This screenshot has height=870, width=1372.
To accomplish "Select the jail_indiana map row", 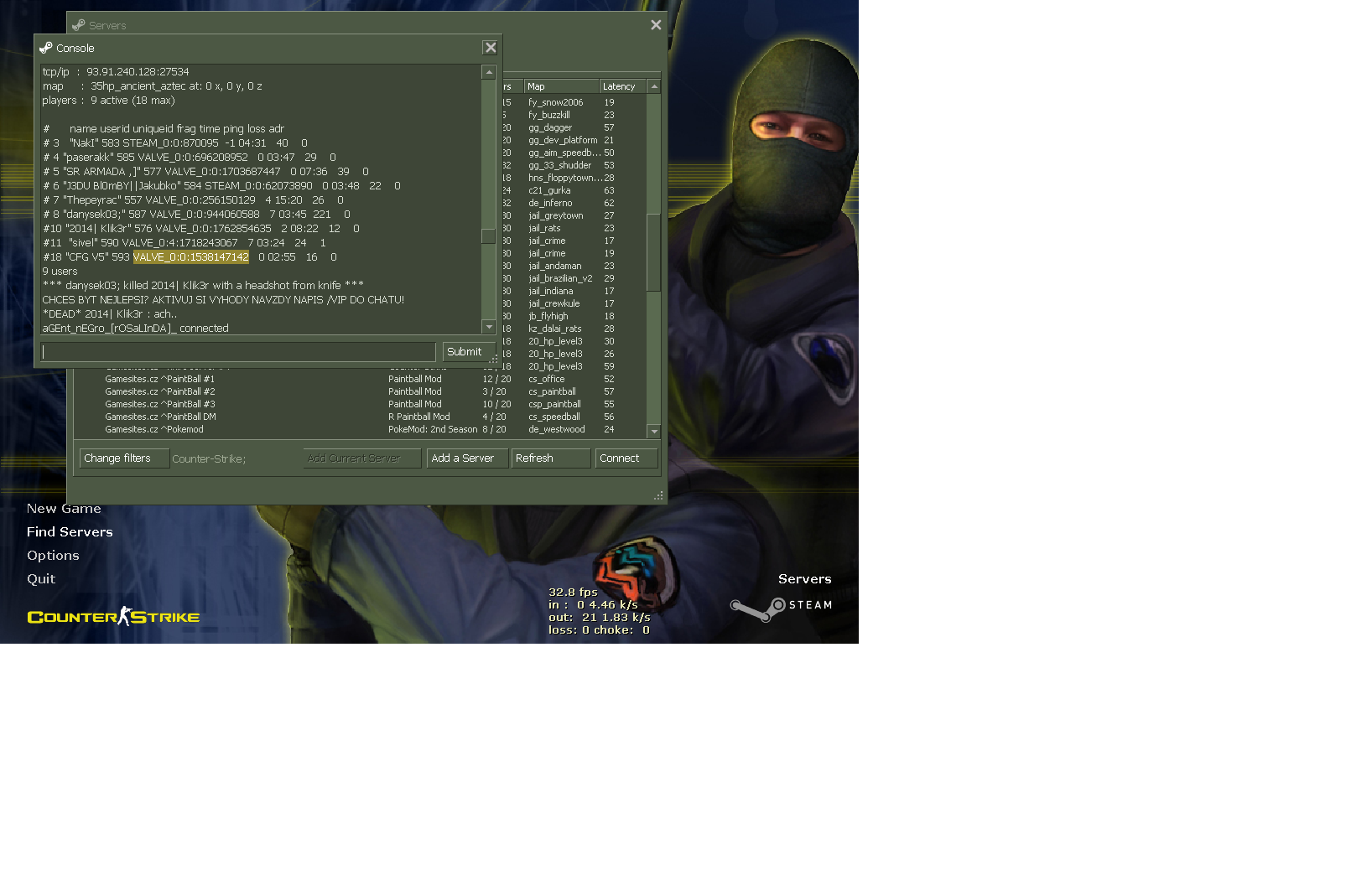I will [573, 291].
